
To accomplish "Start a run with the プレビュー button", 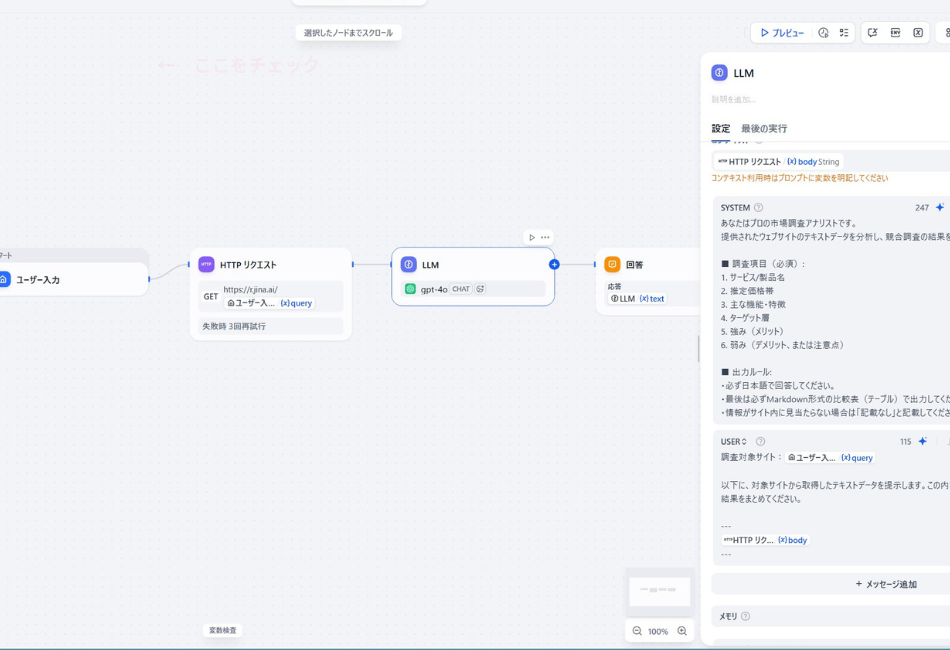I will point(783,32).
